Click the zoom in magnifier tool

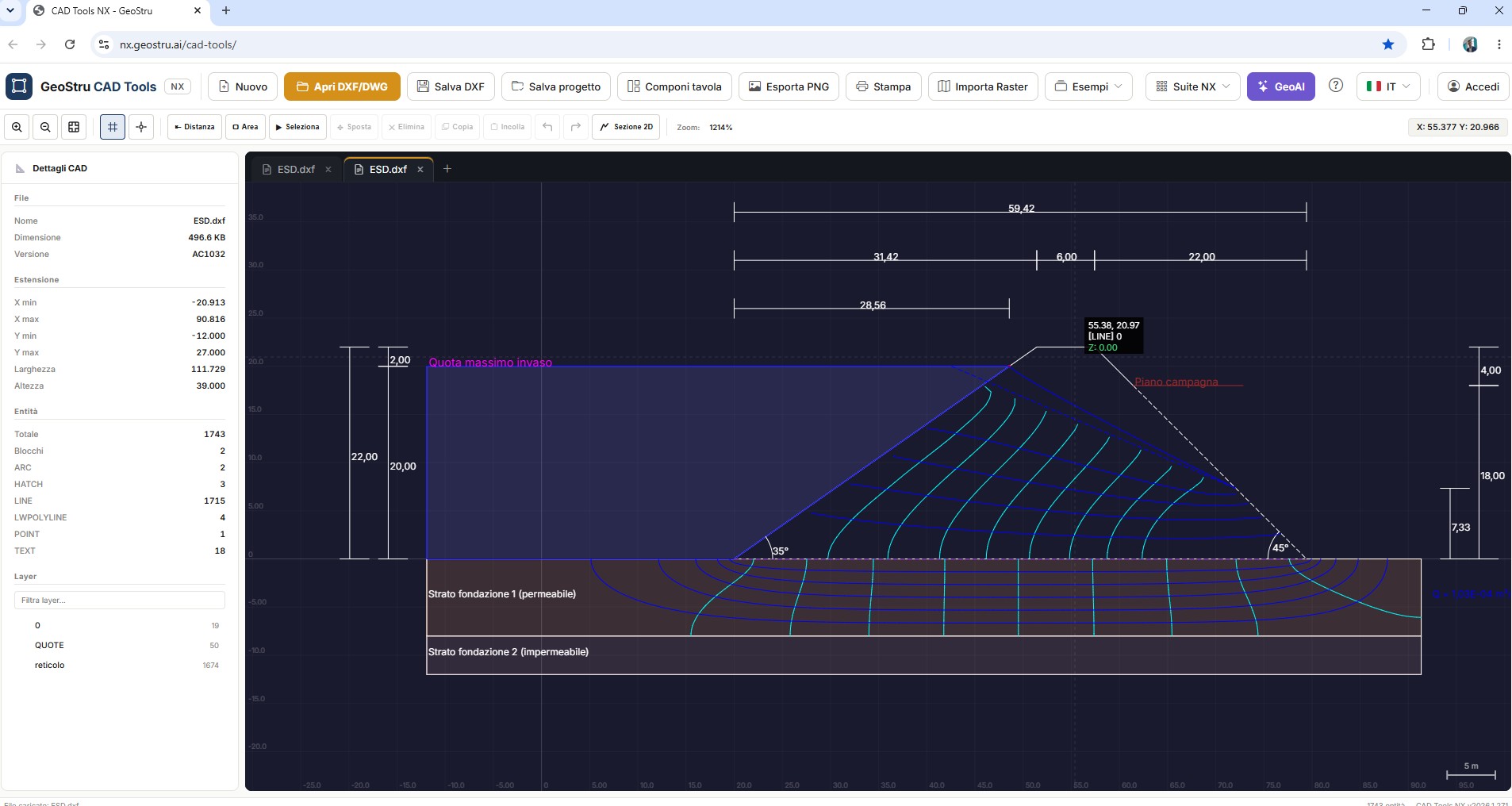(17, 127)
